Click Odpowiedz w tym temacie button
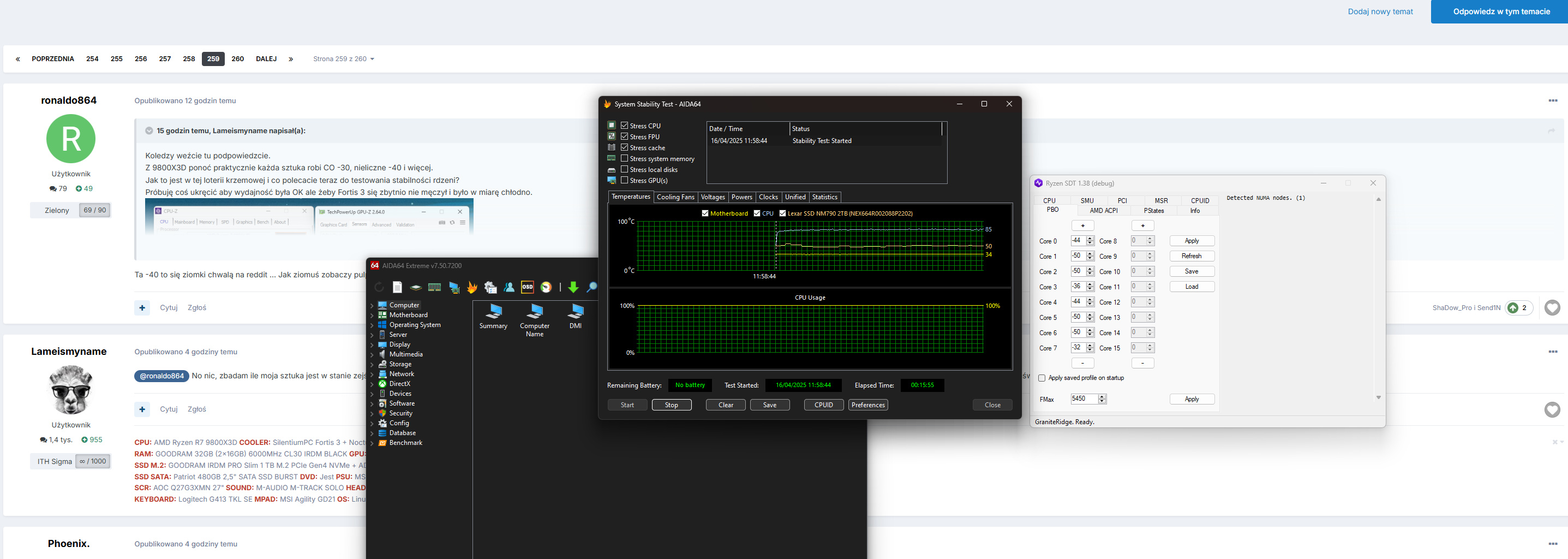 [1501, 11]
